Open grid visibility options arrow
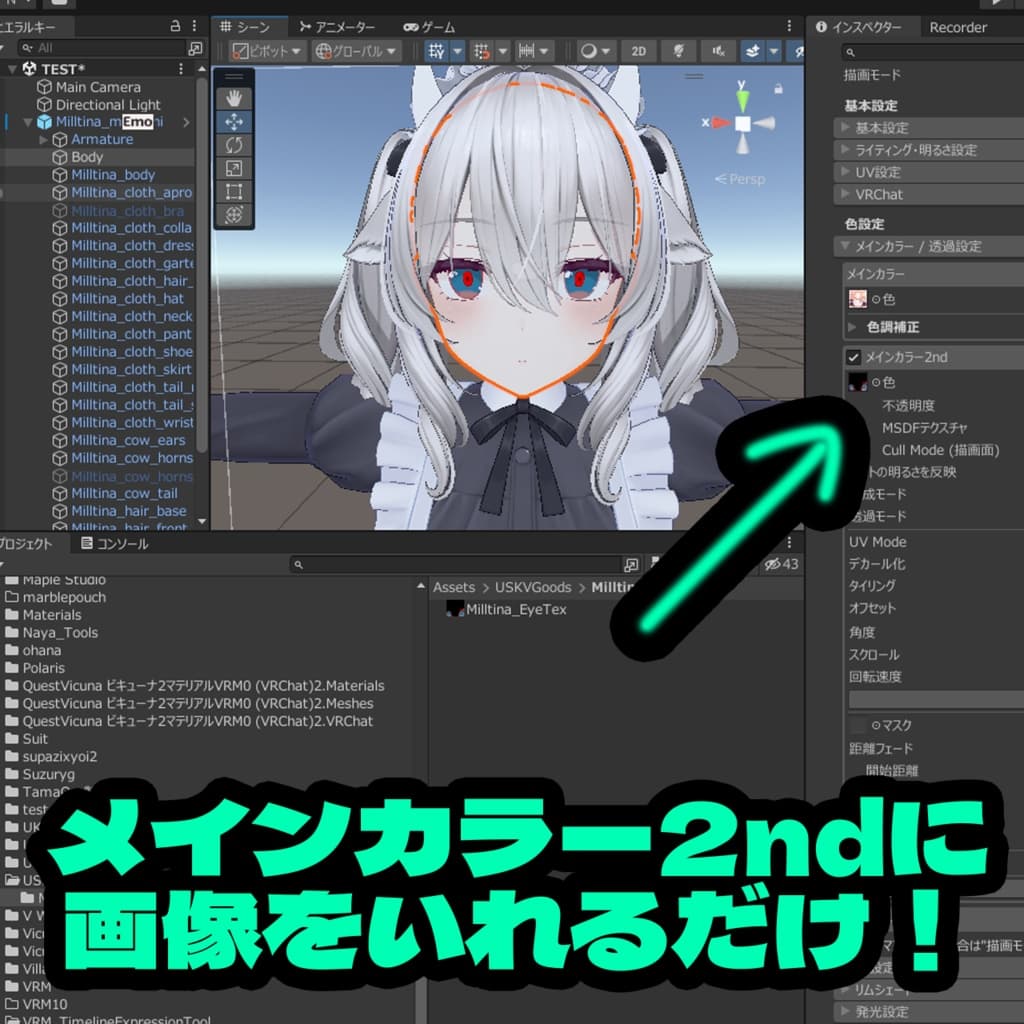 [x=457, y=51]
